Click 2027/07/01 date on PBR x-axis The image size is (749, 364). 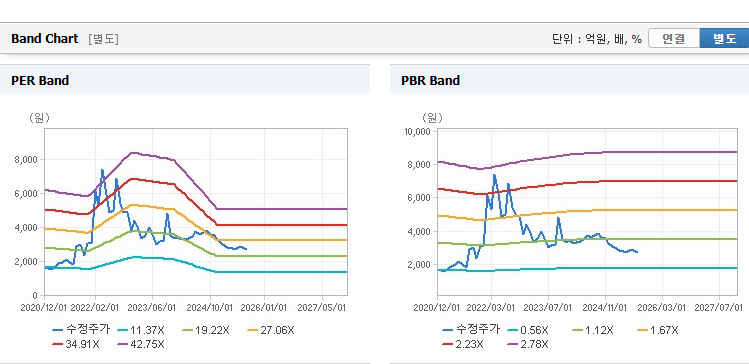pyautogui.click(x=719, y=307)
